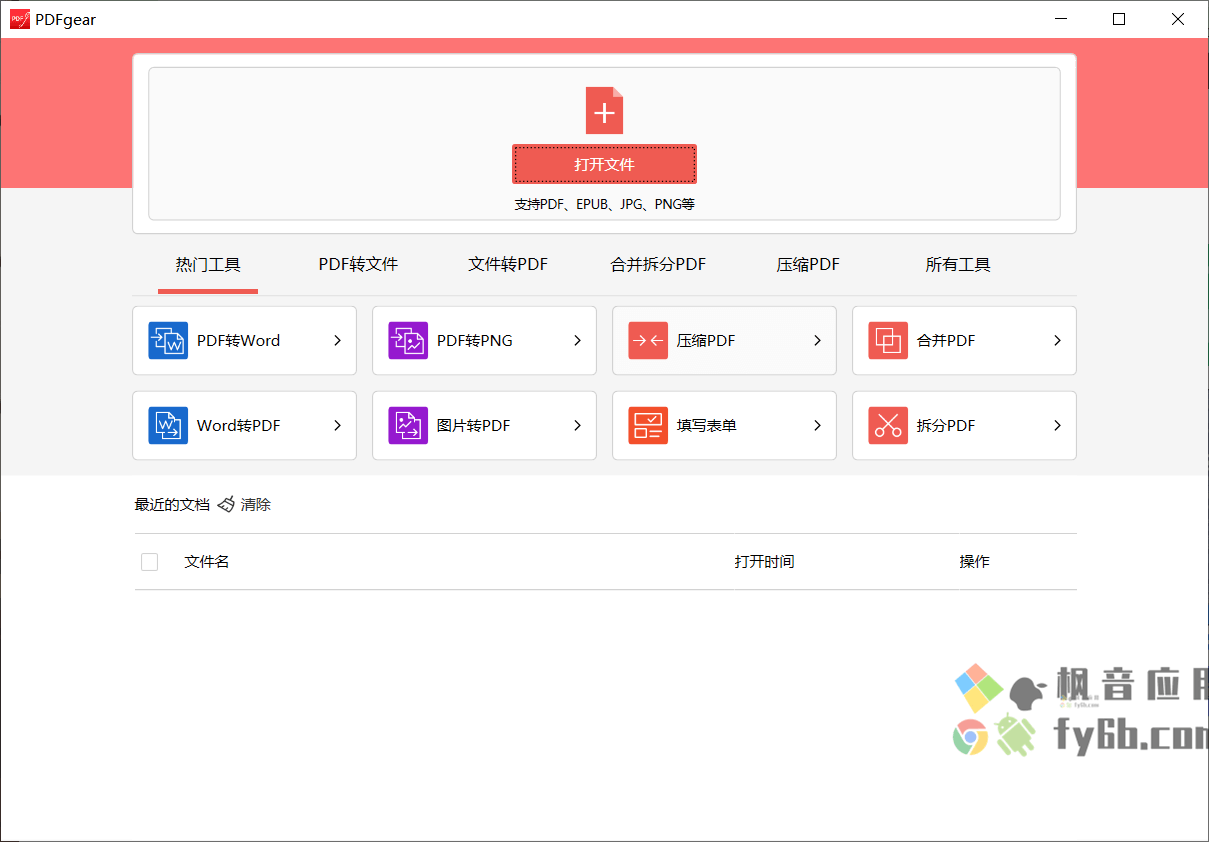Choose the 填写表单 card label
Viewport: 1209px width, 842px height.
(707, 426)
